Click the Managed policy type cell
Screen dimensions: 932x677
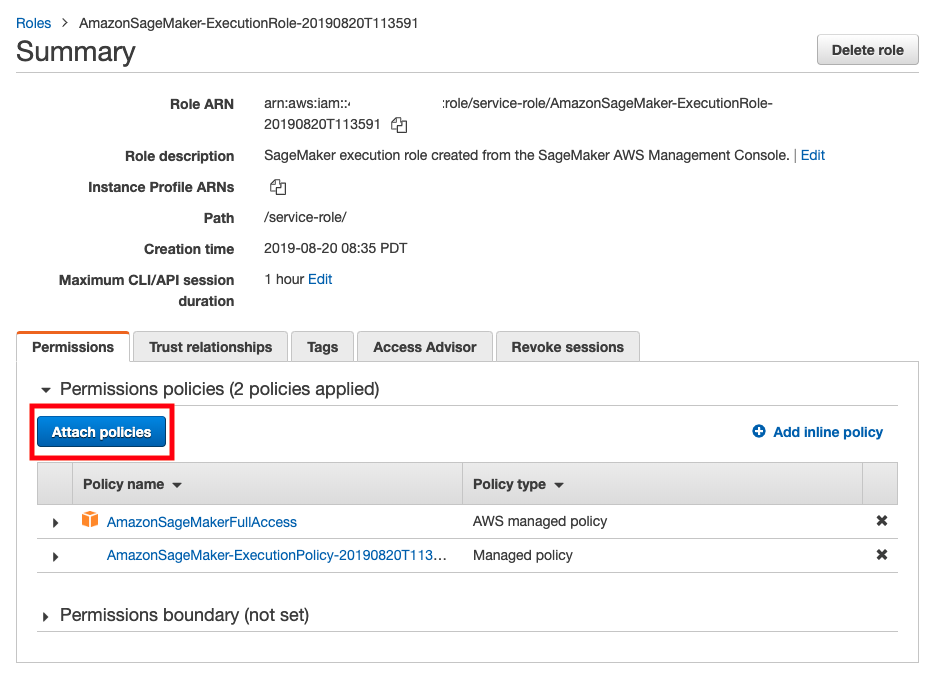tap(522, 555)
